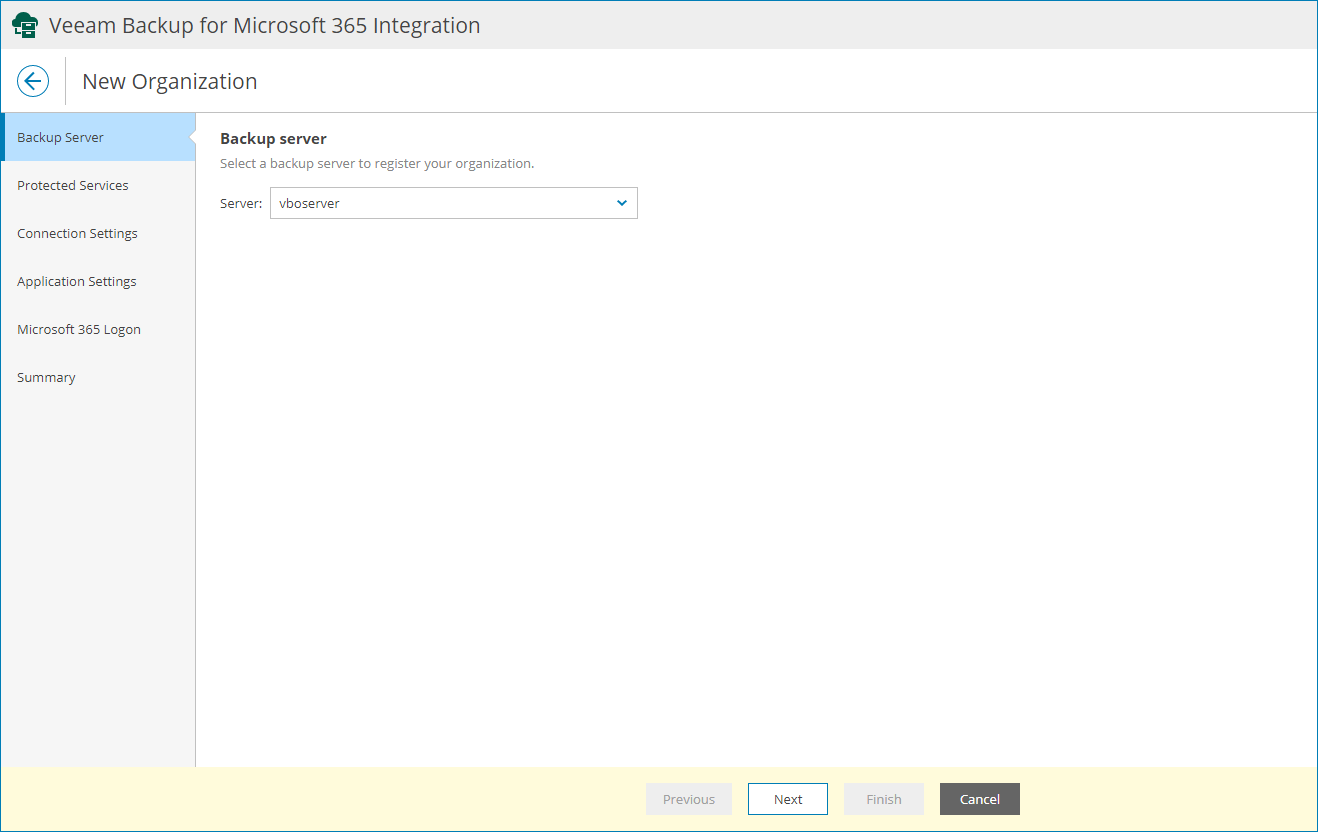
Task: Click the Next button
Action: [788, 799]
